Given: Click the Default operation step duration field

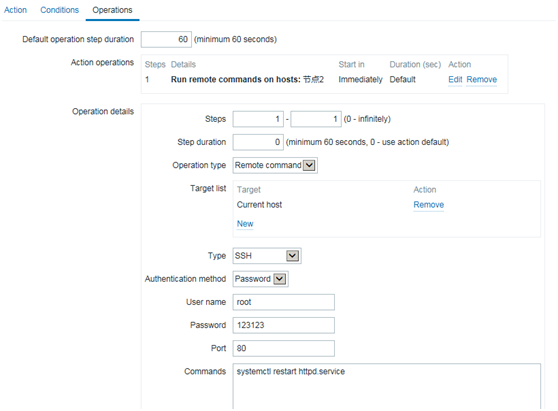Looking at the screenshot, I should (x=166, y=39).
